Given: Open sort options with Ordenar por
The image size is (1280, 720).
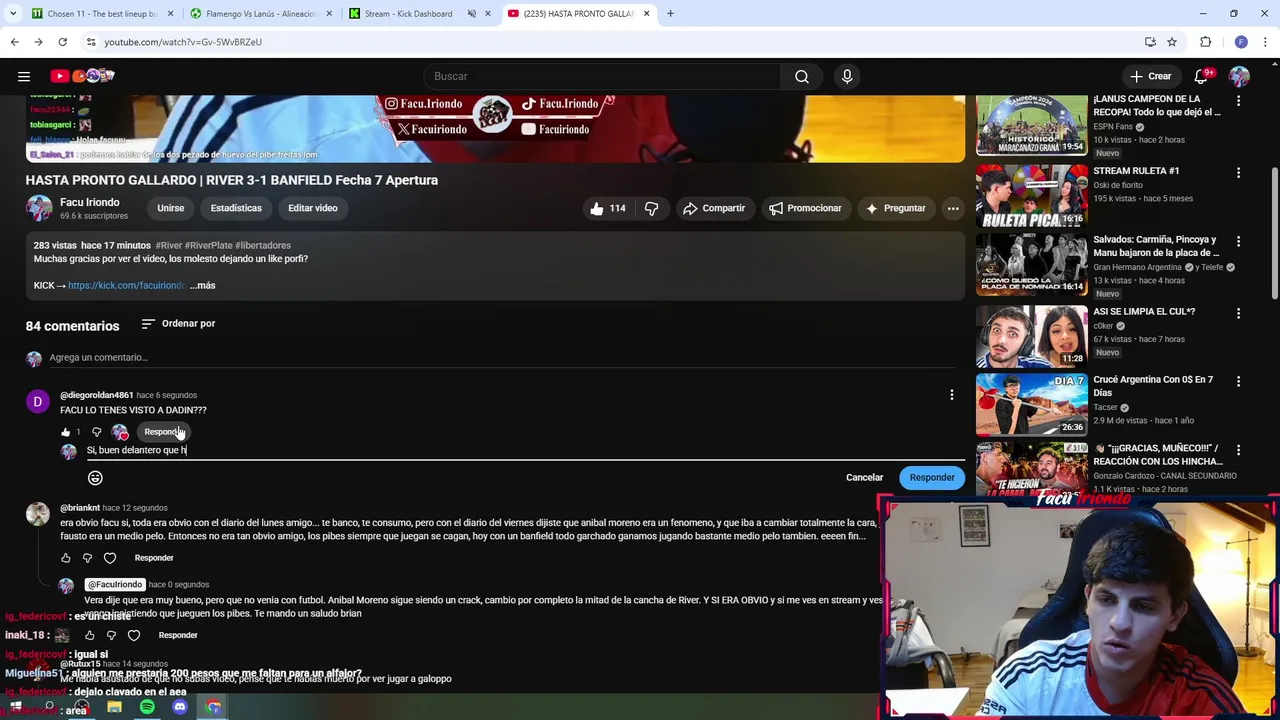Looking at the screenshot, I should (178, 324).
